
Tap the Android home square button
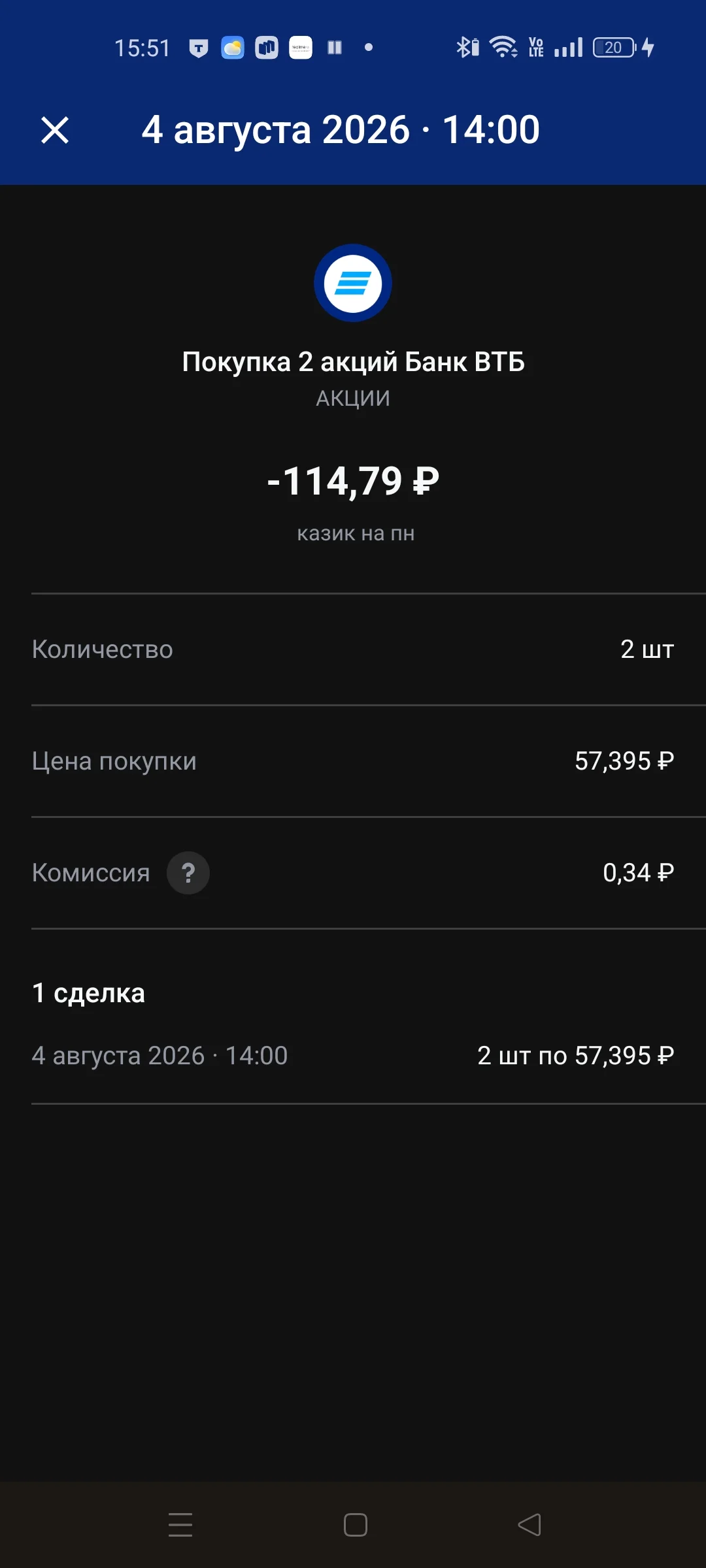(x=355, y=1525)
